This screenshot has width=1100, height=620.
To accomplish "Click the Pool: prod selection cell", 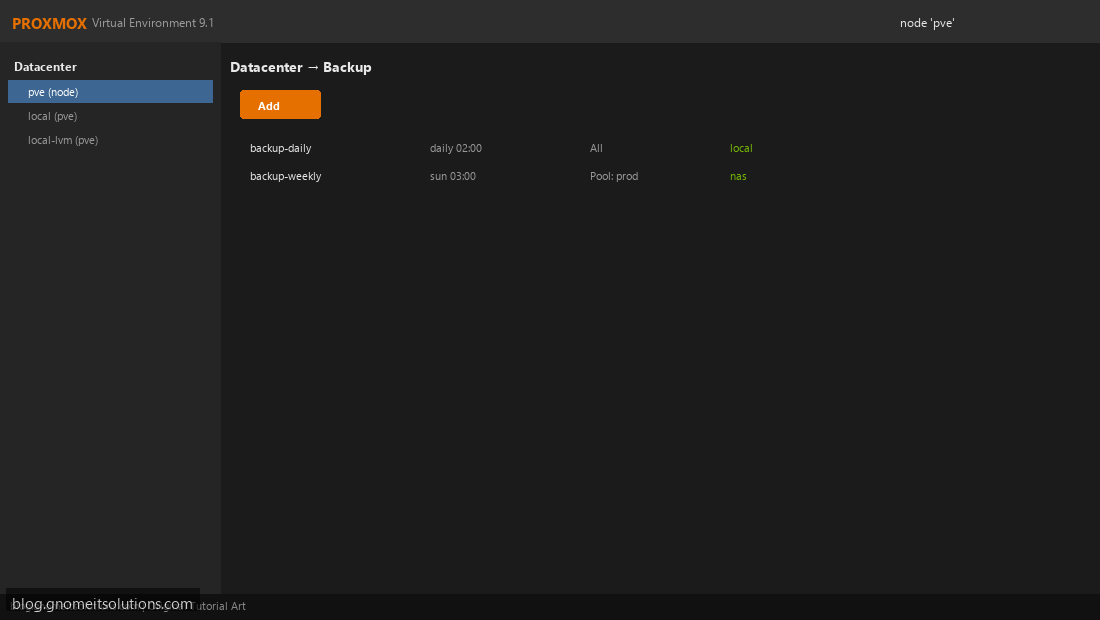I will coord(614,176).
